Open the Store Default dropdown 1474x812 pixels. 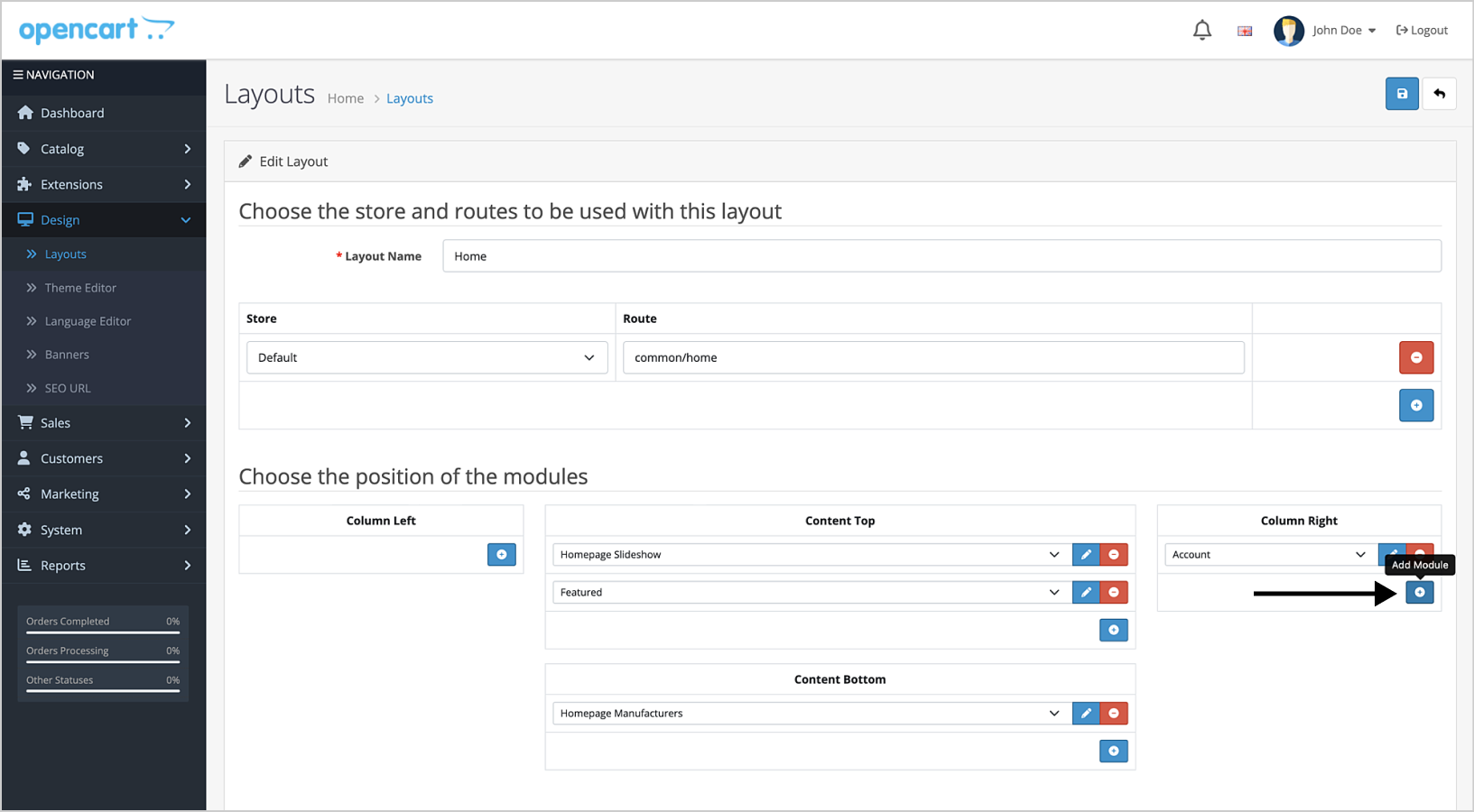click(426, 357)
